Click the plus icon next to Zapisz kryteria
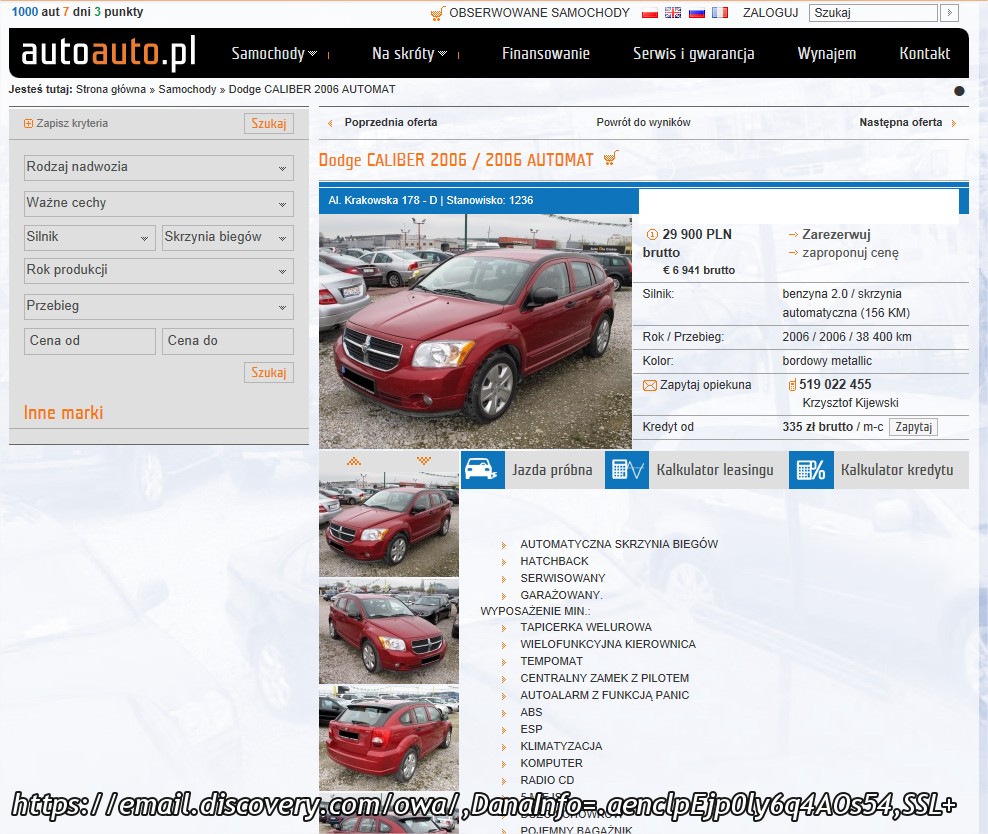 point(28,123)
